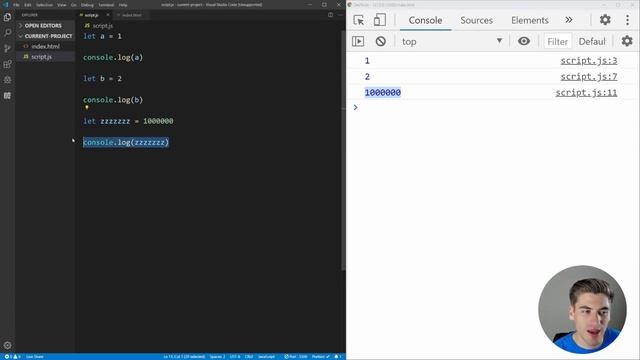Open the Debug menu
The image size is (640, 360).
(87, 5)
